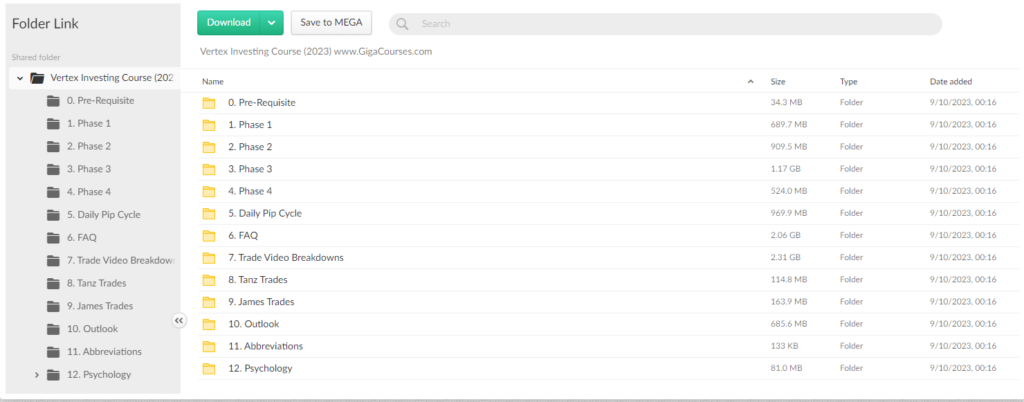Click yellow folder icon beside 9. James Trades

coord(209,302)
